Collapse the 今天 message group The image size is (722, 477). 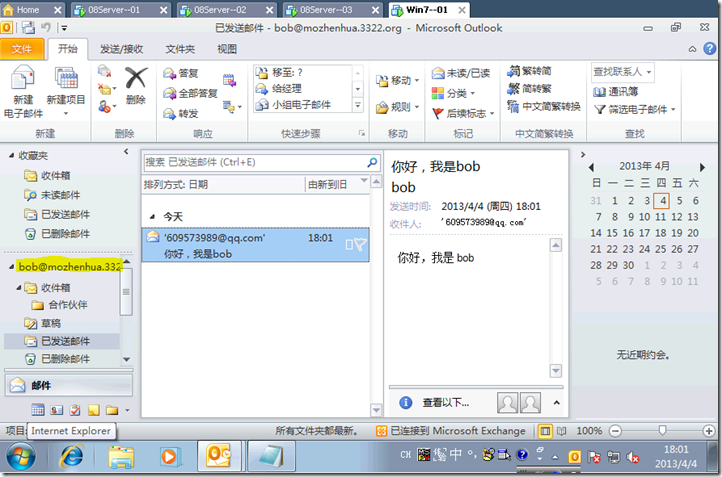pyautogui.click(x=152, y=217)
